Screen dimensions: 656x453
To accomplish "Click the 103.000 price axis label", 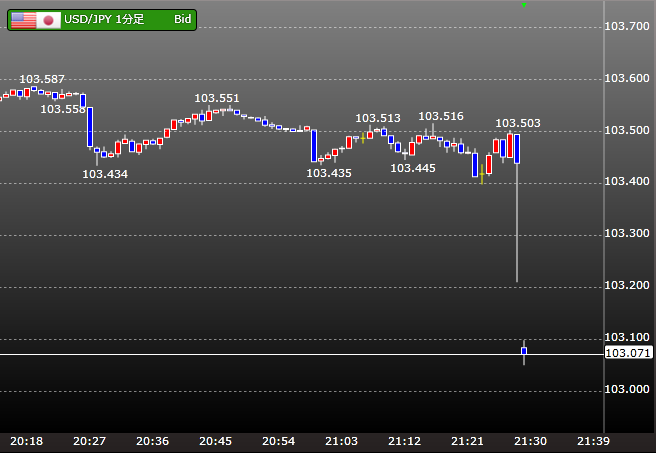I will pos(628,388).
